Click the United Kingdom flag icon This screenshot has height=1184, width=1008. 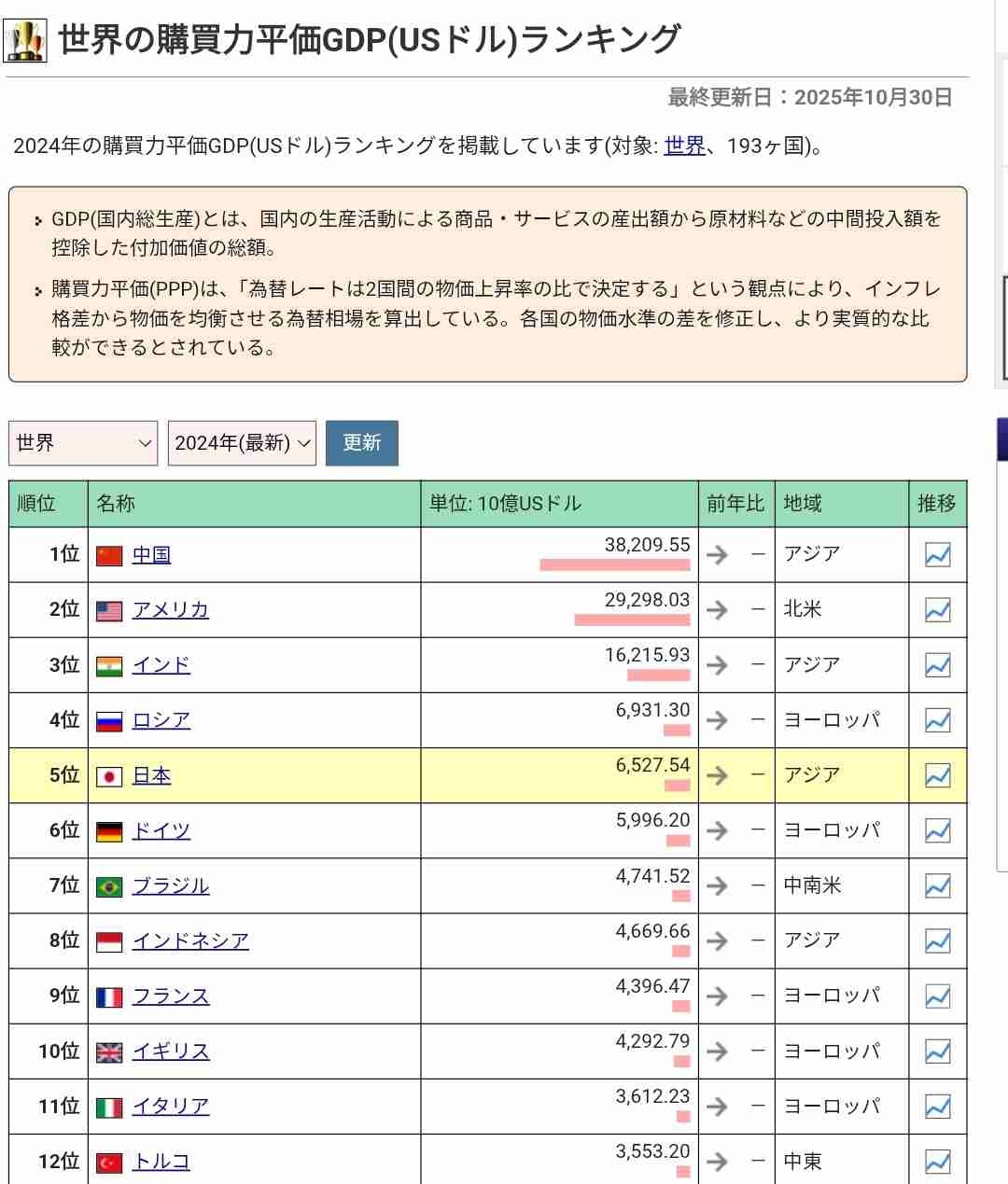coord(109,1052)
